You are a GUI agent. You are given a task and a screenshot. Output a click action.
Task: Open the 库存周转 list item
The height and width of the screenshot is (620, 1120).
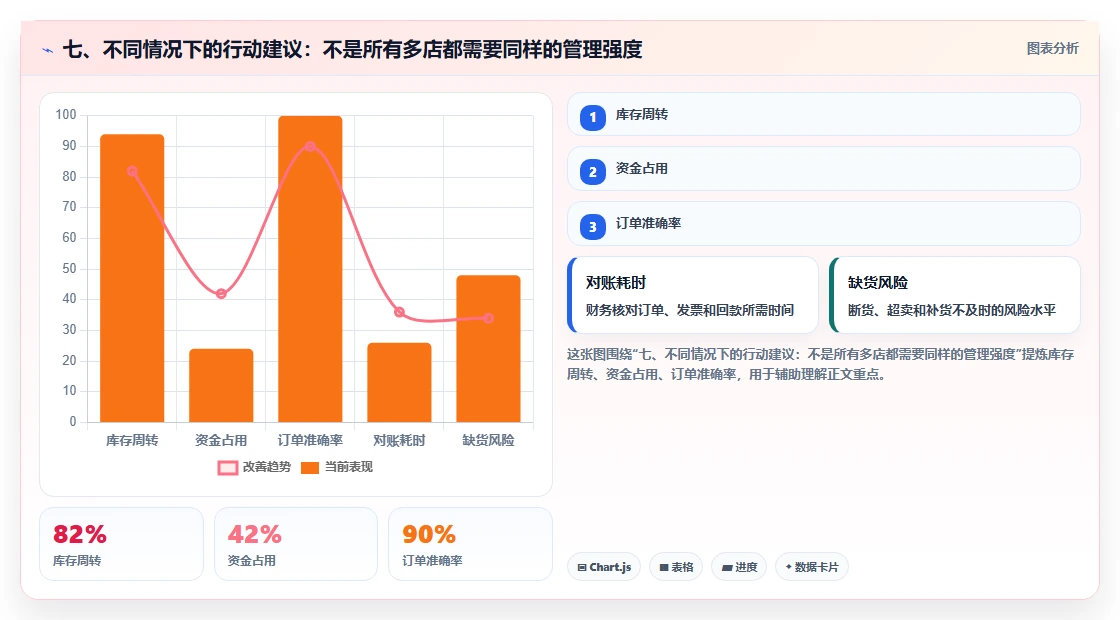point(824,114)
